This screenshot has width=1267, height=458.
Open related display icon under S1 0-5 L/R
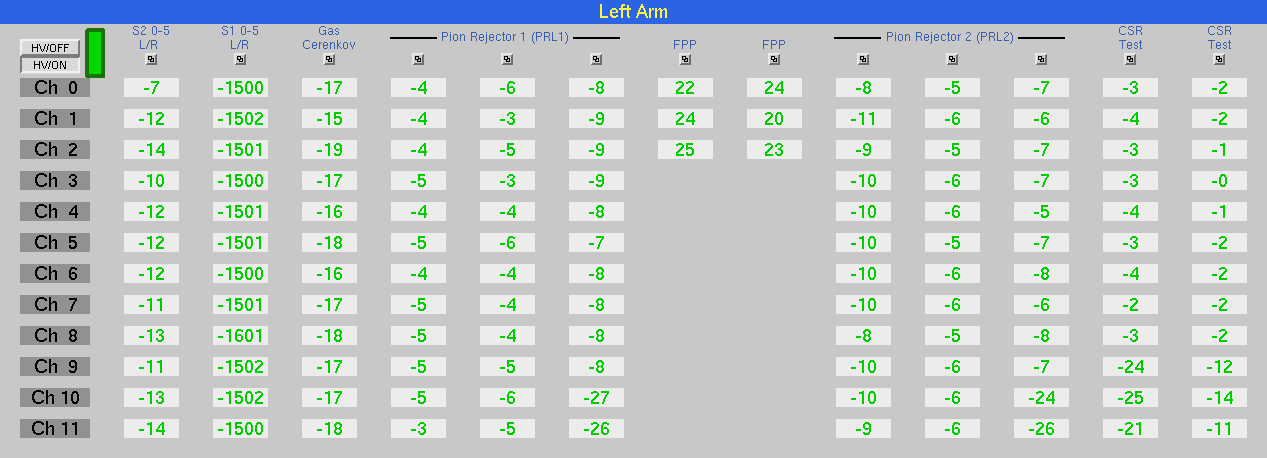tap(240, 59)
